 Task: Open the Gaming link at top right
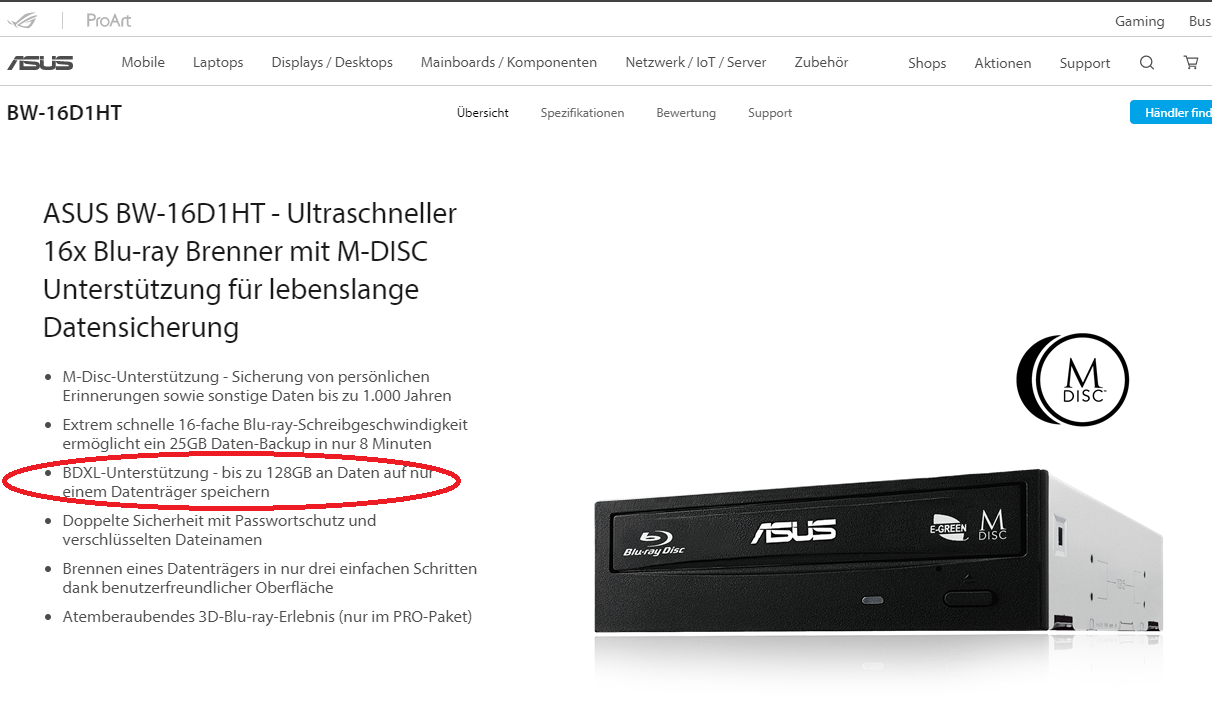tap(1140, 21)
